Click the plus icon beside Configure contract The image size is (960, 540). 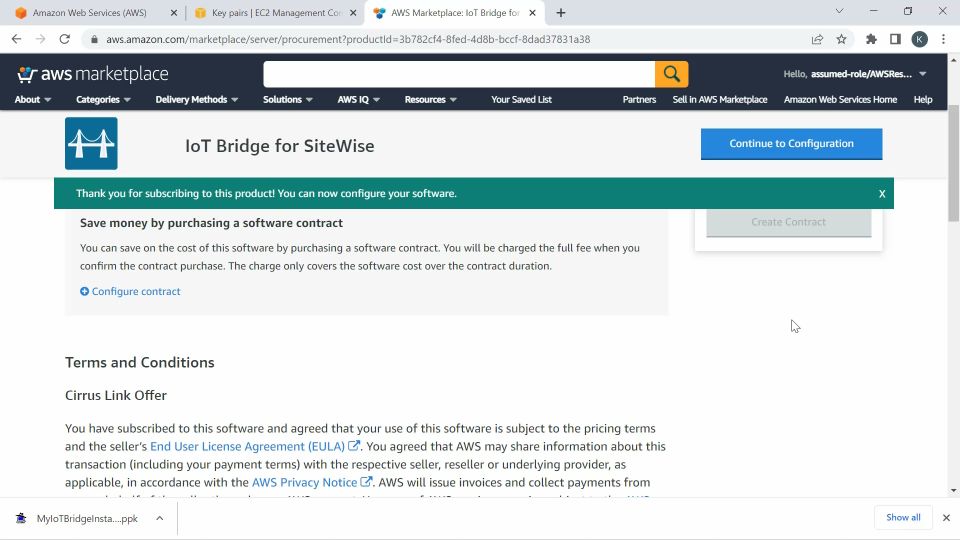click(84, 291)
